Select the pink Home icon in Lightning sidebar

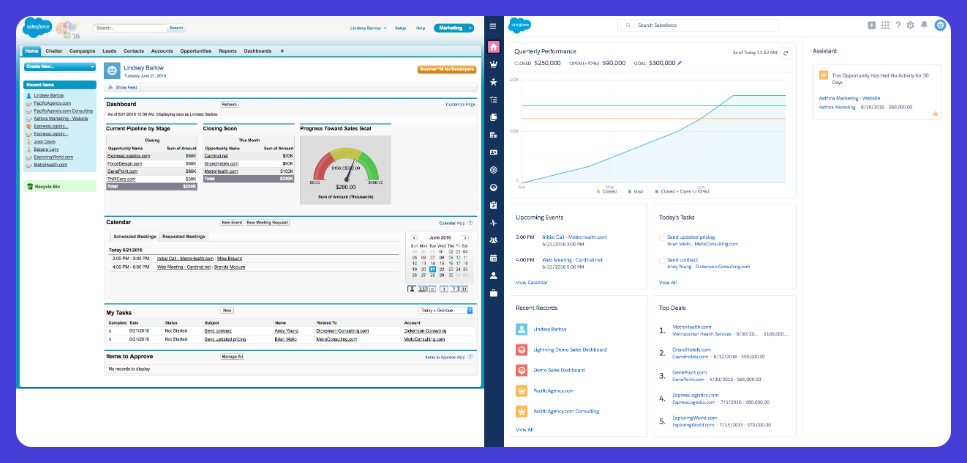(493, 47)
